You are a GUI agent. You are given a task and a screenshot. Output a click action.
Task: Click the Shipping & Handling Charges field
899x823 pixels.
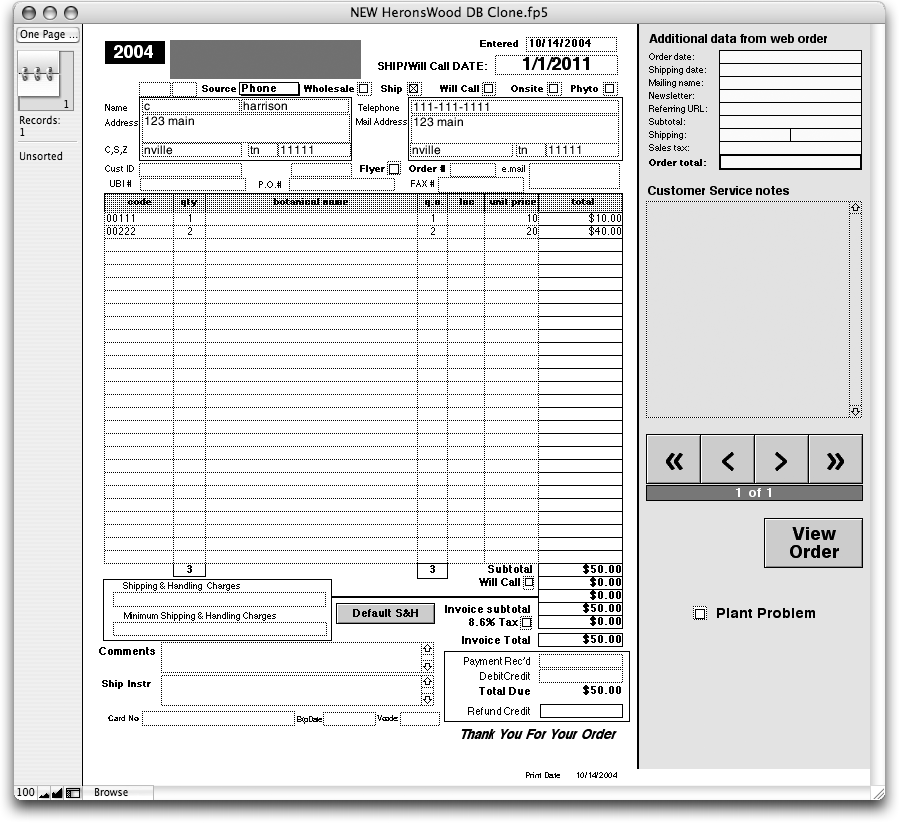220,600
